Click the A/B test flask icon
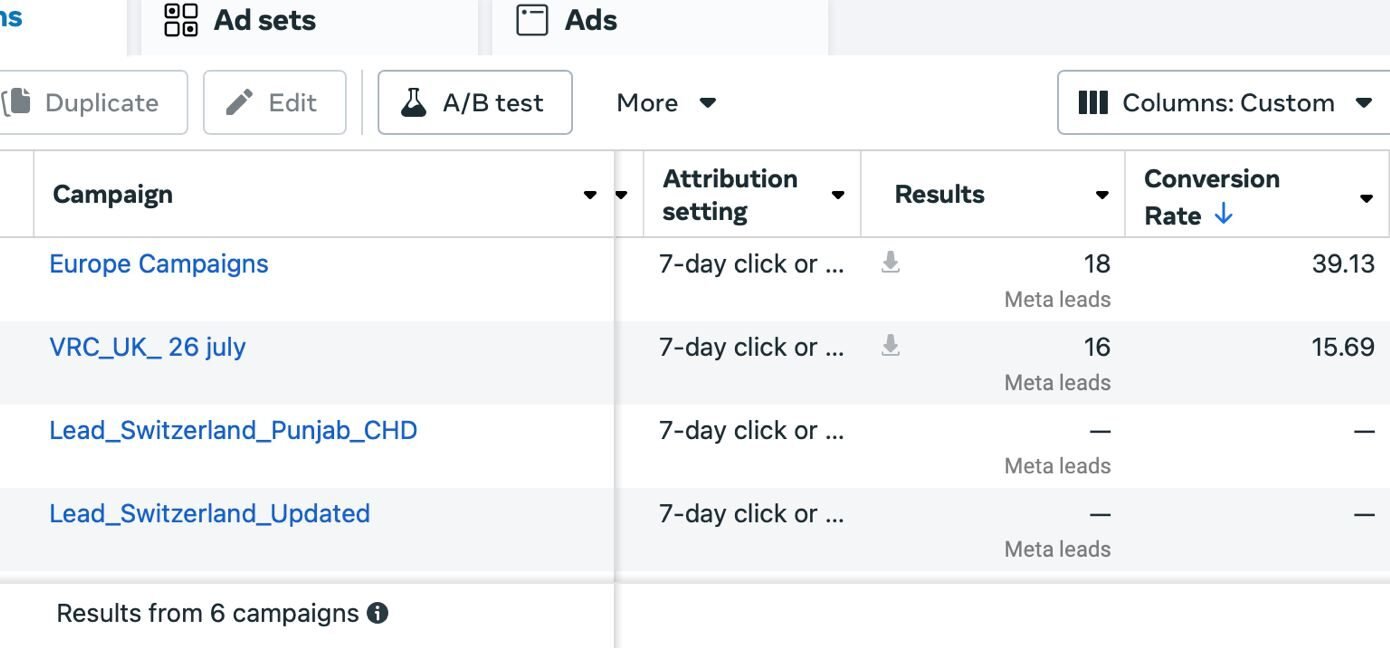 point(414,102)
